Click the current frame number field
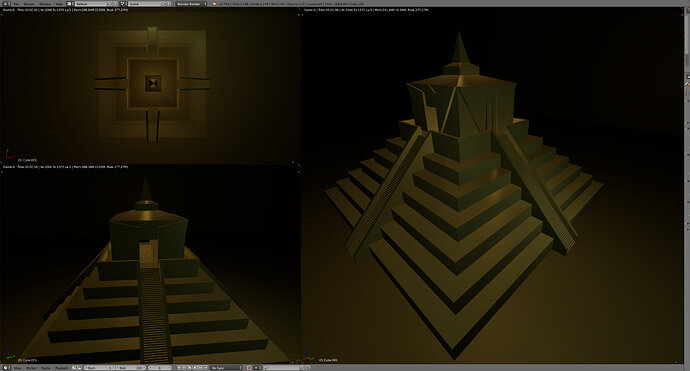This screenshot has height=371, width=690. (160, 367)
